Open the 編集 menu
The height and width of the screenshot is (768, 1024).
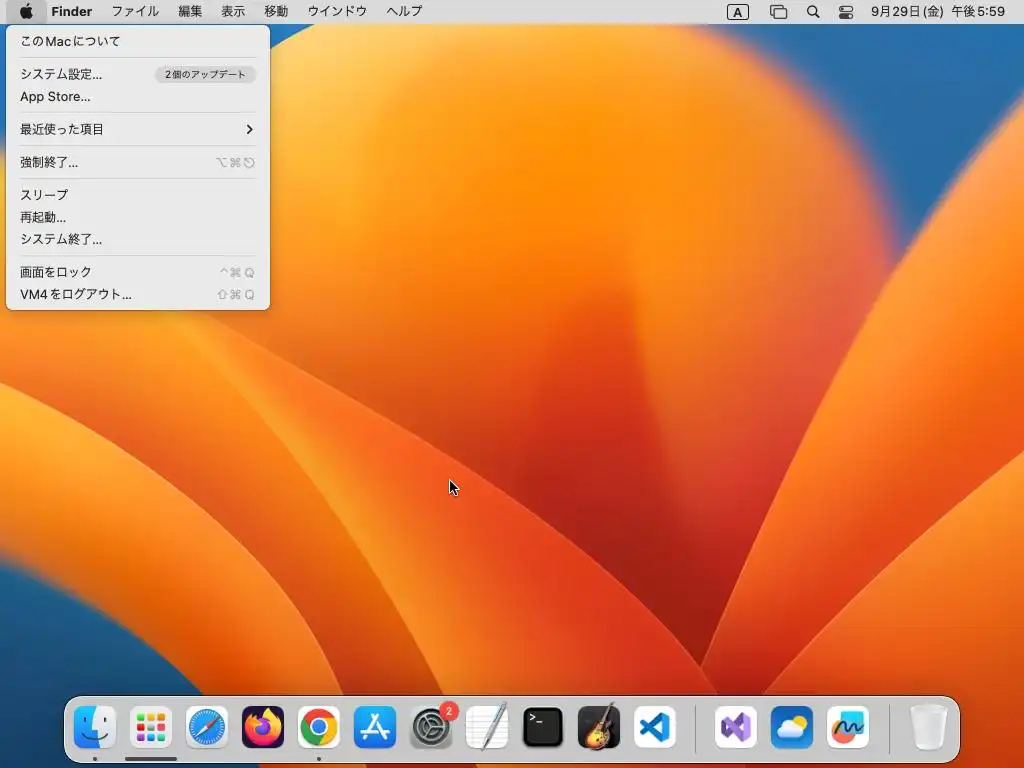click(x=190, y=11)
